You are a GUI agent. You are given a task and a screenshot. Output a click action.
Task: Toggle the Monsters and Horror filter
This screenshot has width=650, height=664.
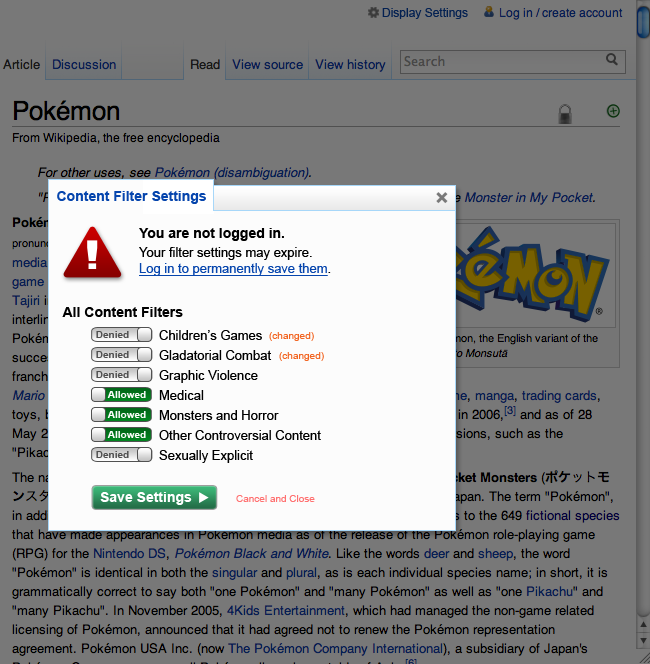pyautogui.click(x=122, y=415)
